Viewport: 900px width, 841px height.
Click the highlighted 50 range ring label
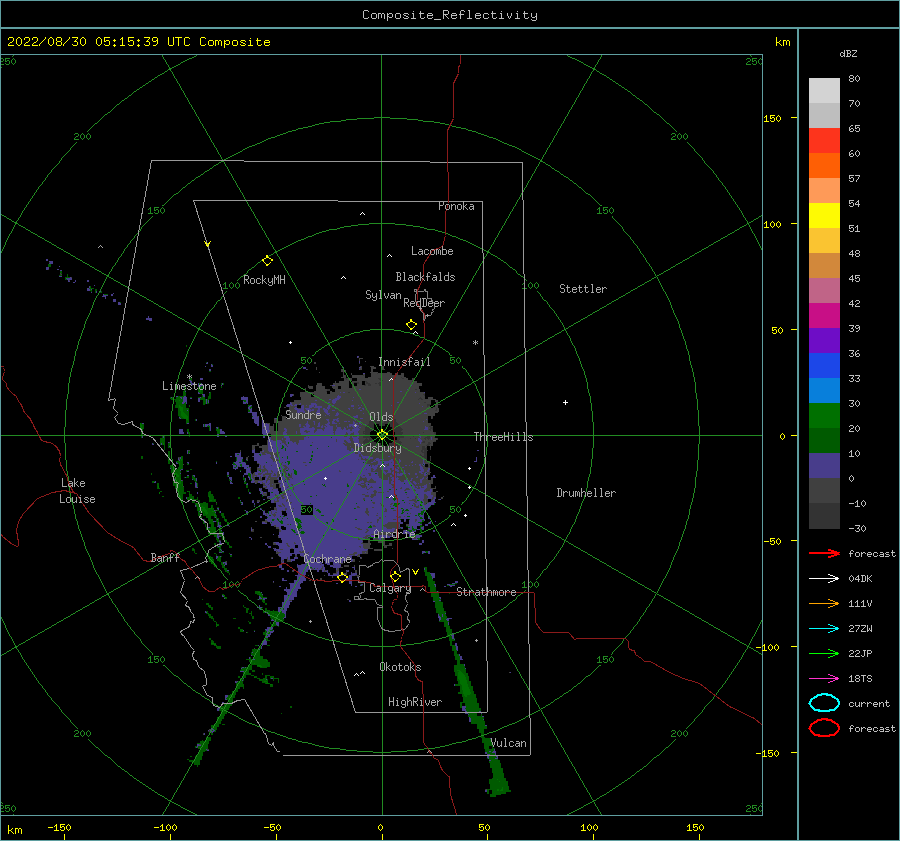click(x=307, y=510)
